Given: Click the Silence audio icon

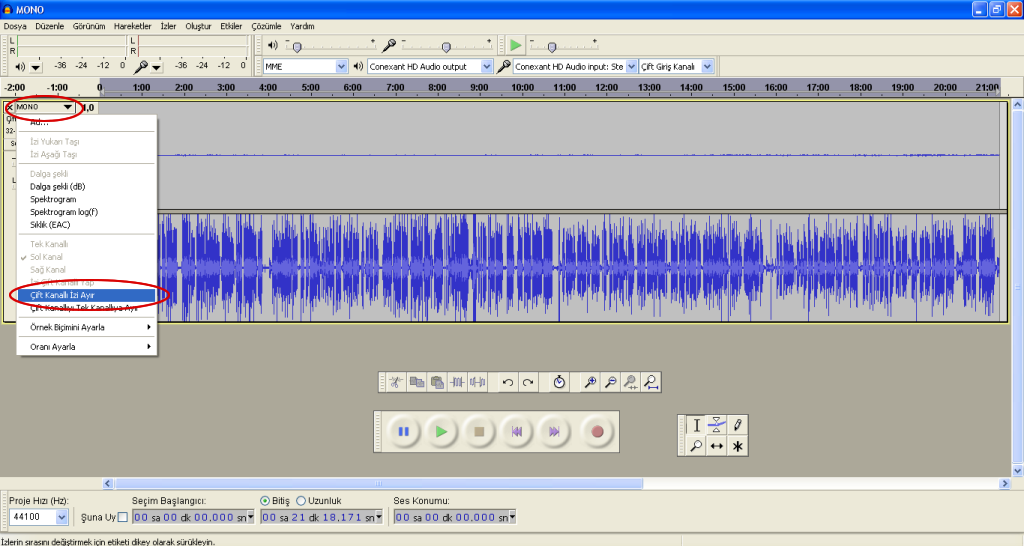Looking at the screenshot, I should point(478,382).
